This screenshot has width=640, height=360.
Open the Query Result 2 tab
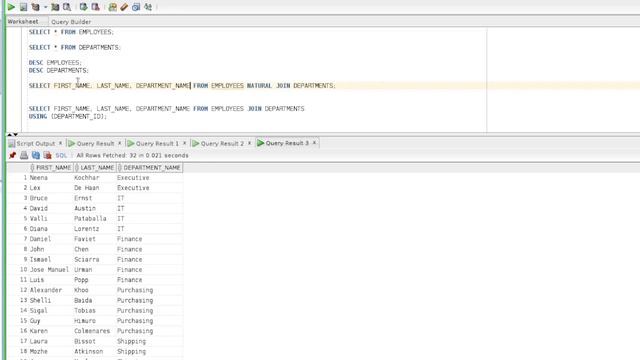[x=222, y=143]
